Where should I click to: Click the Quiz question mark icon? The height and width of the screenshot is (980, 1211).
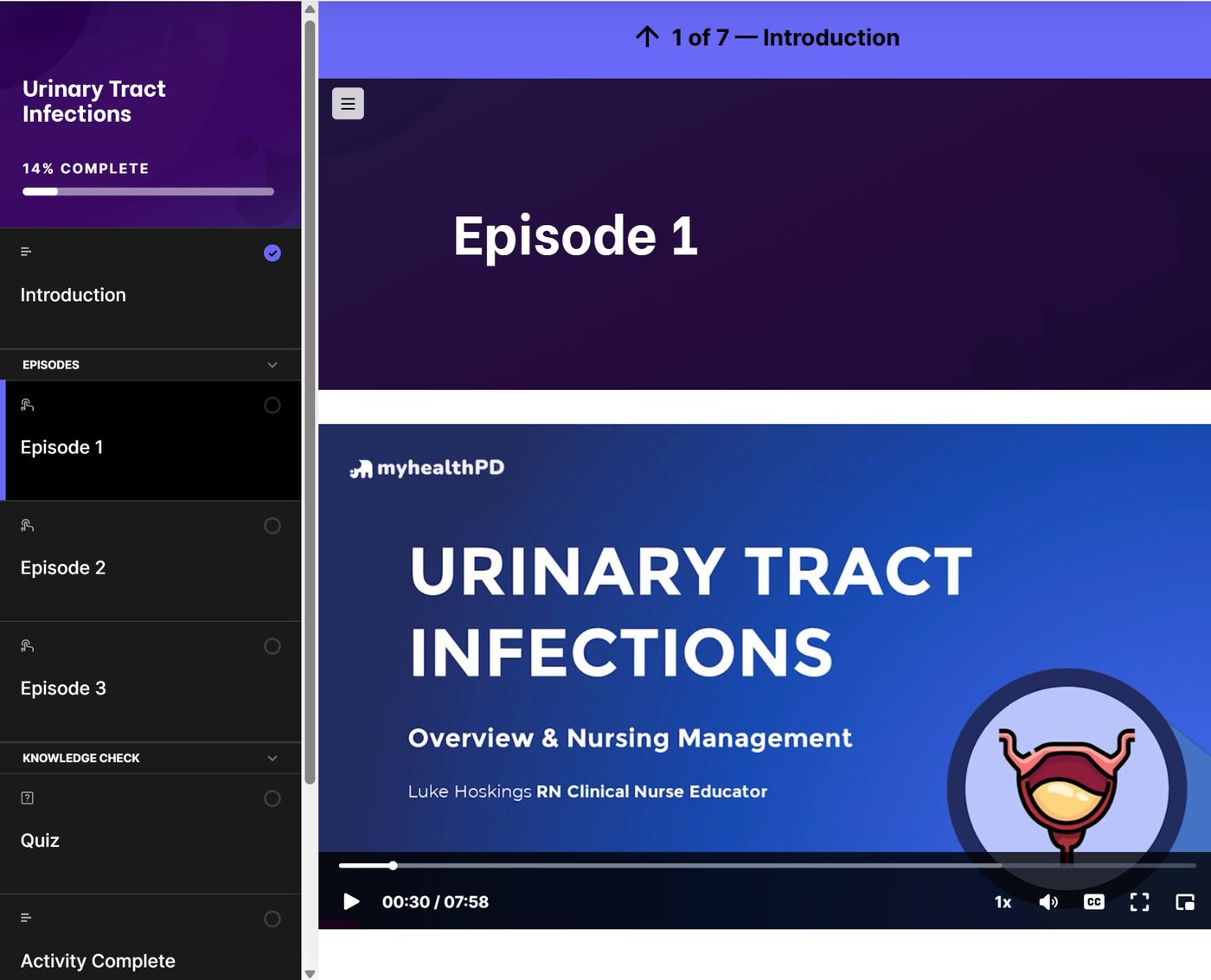point(27,798)
